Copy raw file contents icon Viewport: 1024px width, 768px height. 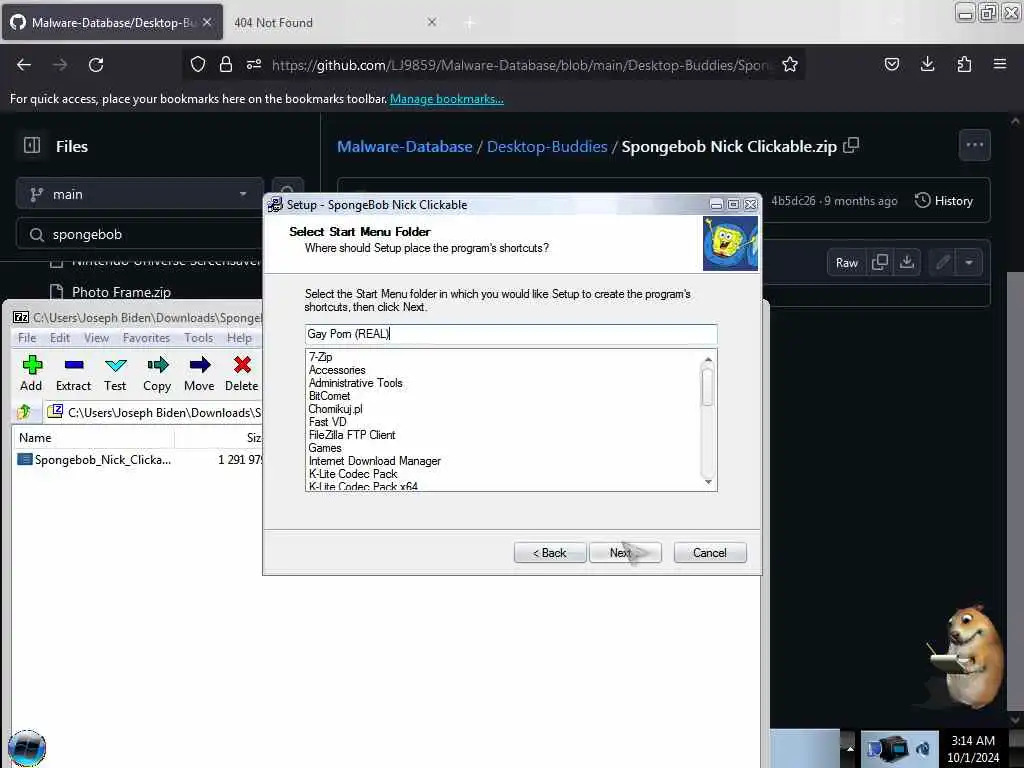(x=880, y=263)
